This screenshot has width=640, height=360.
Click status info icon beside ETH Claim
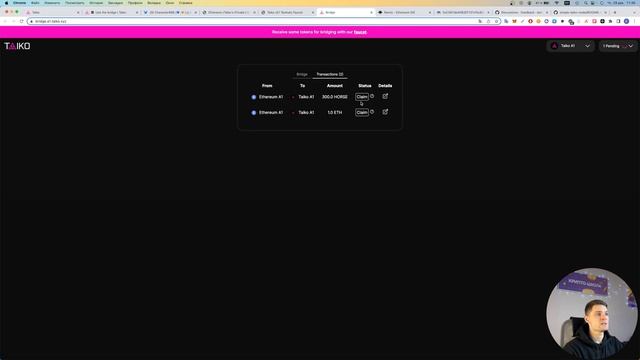372,111
